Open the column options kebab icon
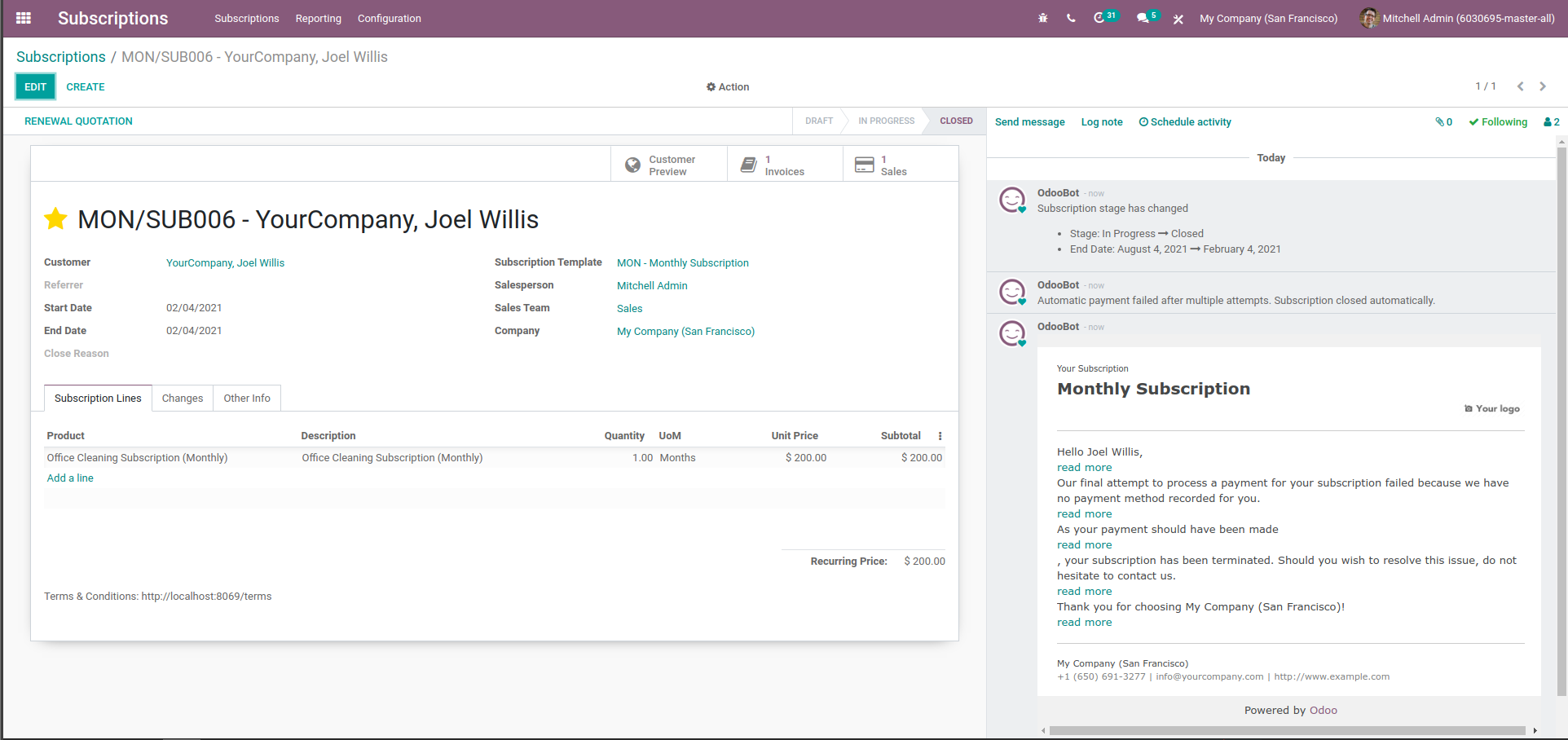 (940, 436)
